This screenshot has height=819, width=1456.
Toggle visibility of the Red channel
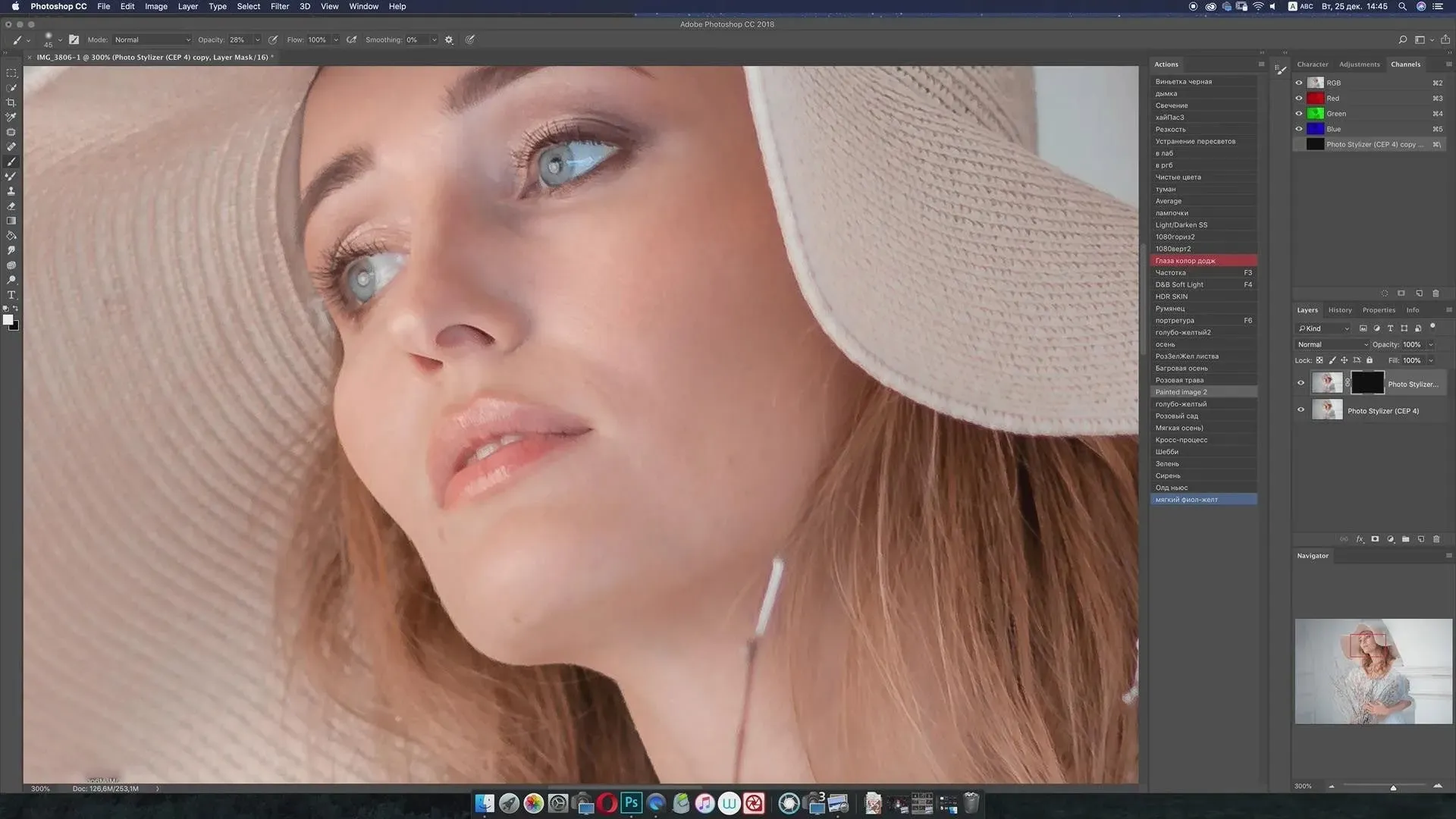tap(1299, 98)
